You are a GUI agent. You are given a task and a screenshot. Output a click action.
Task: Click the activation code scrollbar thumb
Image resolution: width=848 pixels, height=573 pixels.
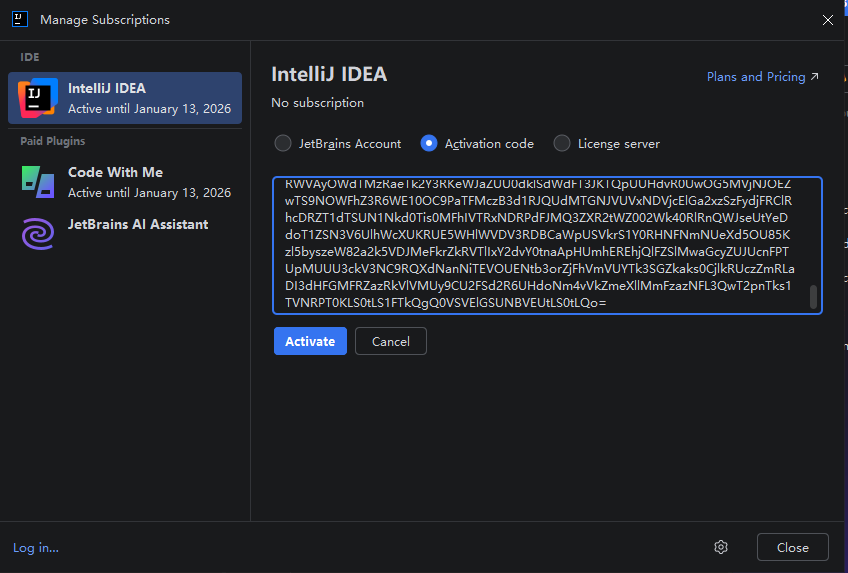coord(813,297)
